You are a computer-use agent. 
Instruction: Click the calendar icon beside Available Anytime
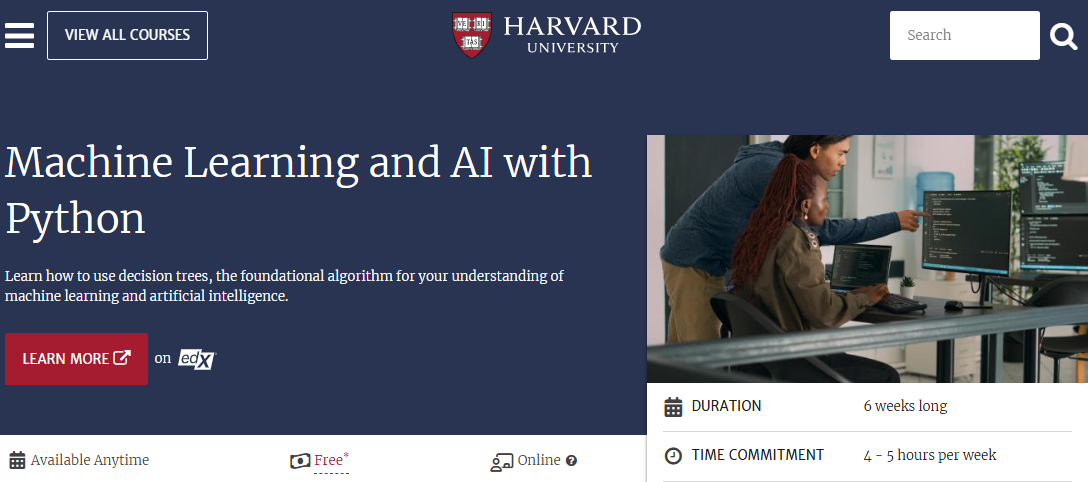(17, 461)
